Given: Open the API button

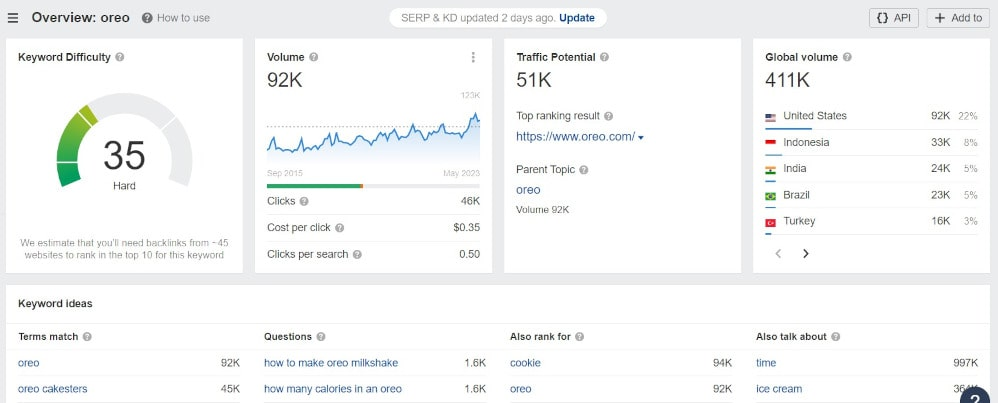Looking at the screenshot, I should [894, 18].
